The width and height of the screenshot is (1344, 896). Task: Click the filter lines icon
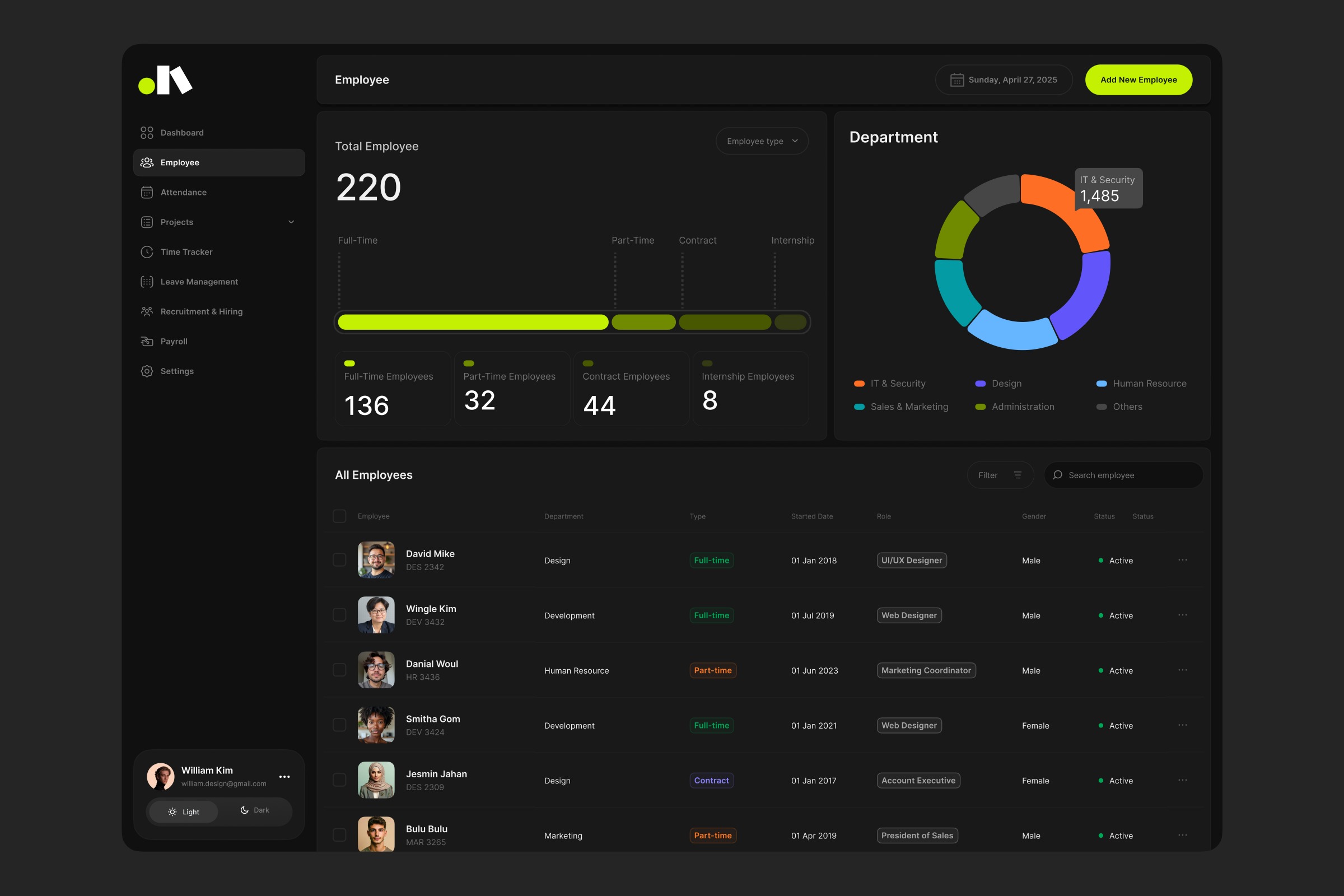tap(1017, 475)
